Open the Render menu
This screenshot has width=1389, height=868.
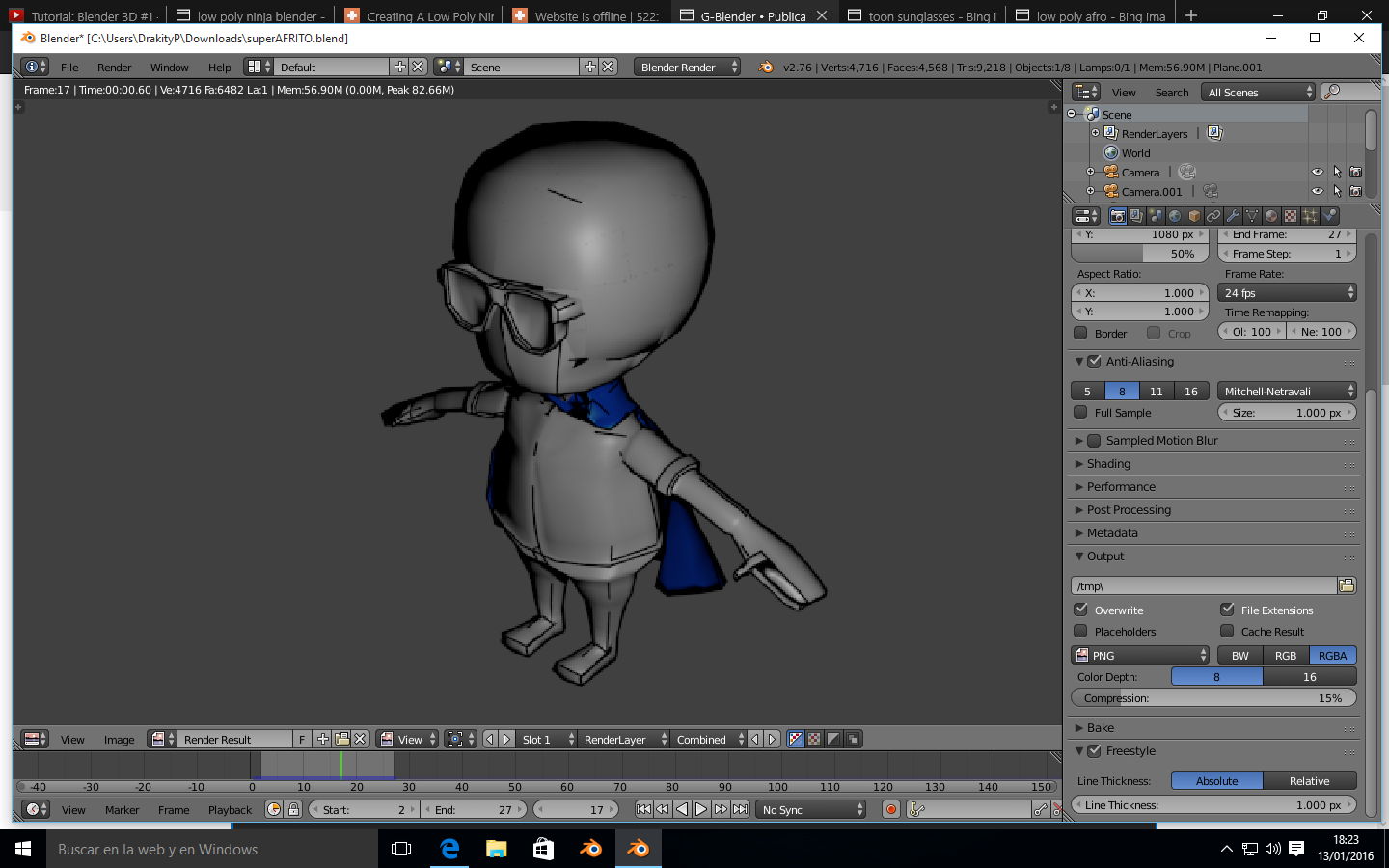pos(114,68)
